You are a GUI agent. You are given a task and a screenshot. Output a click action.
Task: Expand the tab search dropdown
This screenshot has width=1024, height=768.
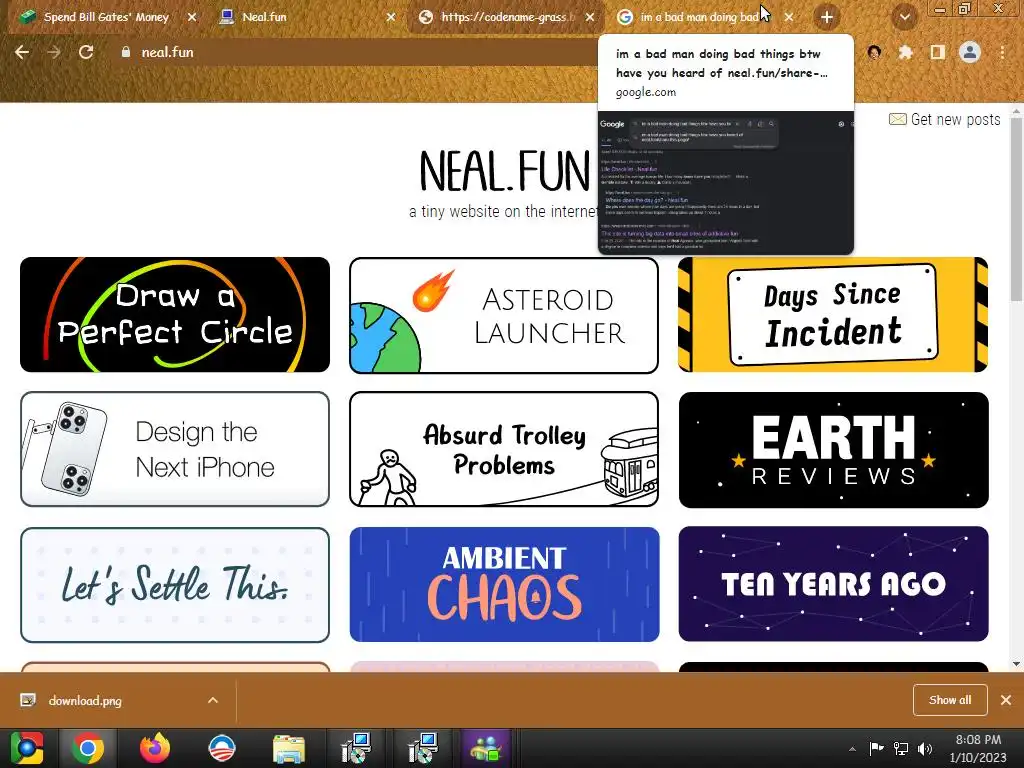[x=904, y=17]
